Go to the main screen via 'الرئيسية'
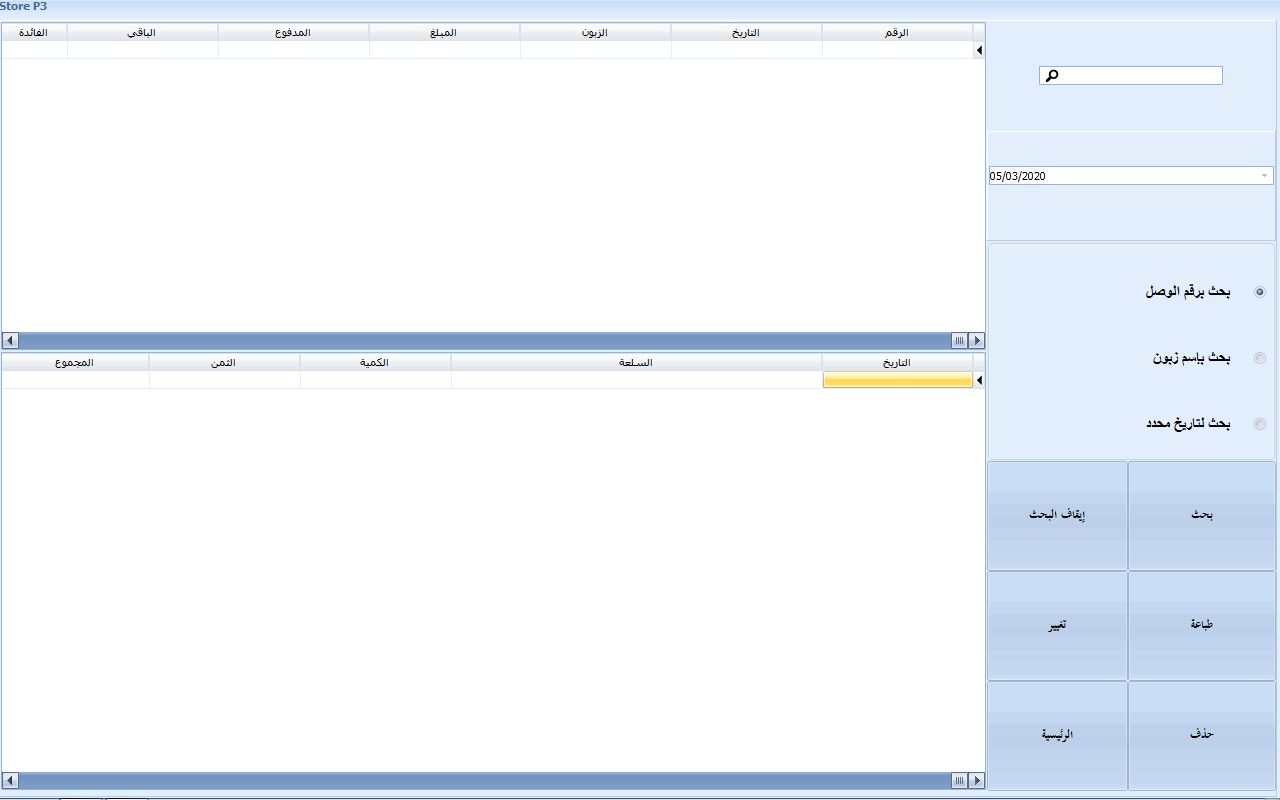This screenshot has height=800, width=1280. point(1057,735)
